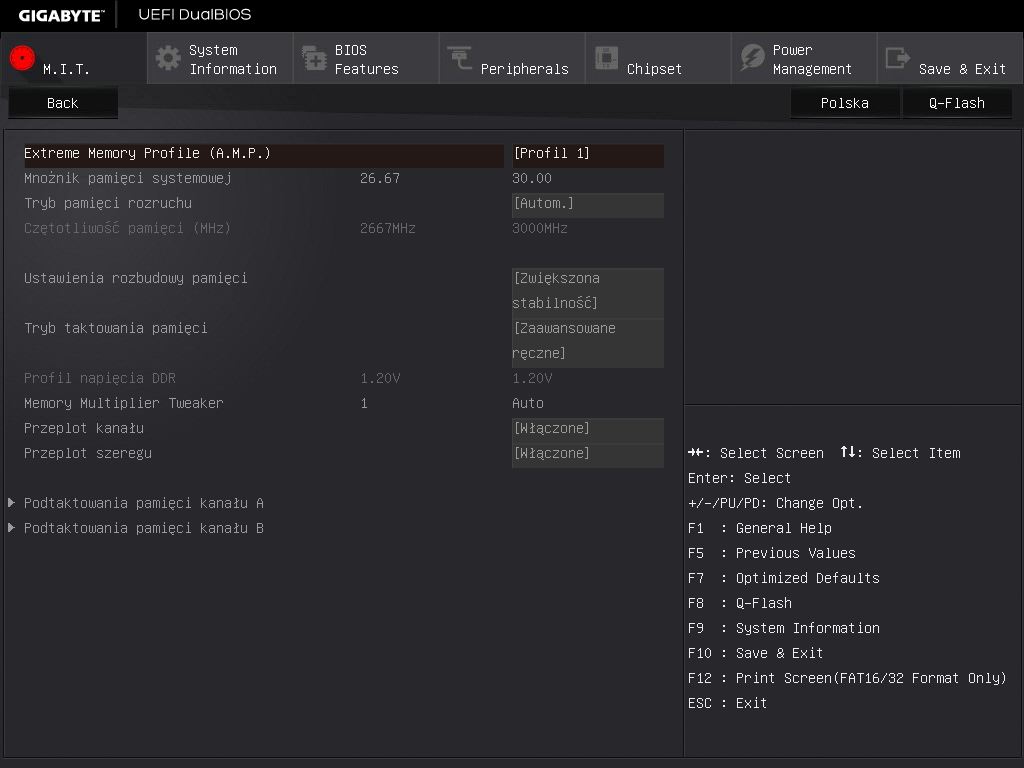This screenshot has height=768, width=1024.
Task: Open Tryb pamięci rozruchu [Autom.] dropdown
Action: coord(587,204)
